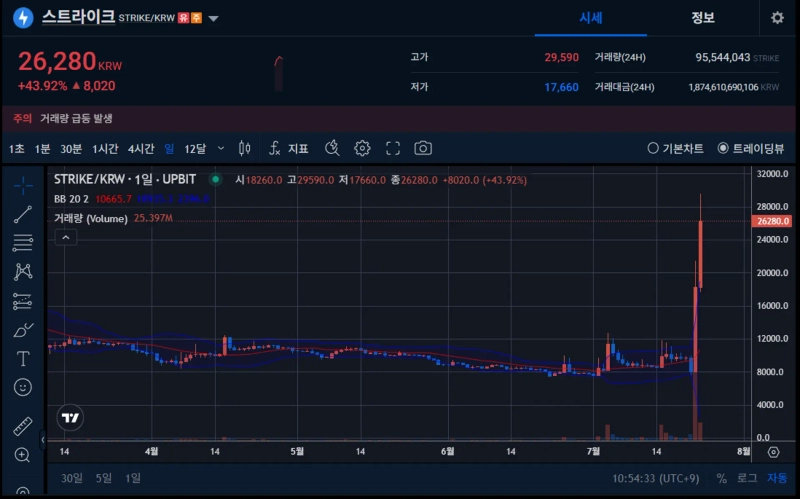Select the text annotation tool

23,358
